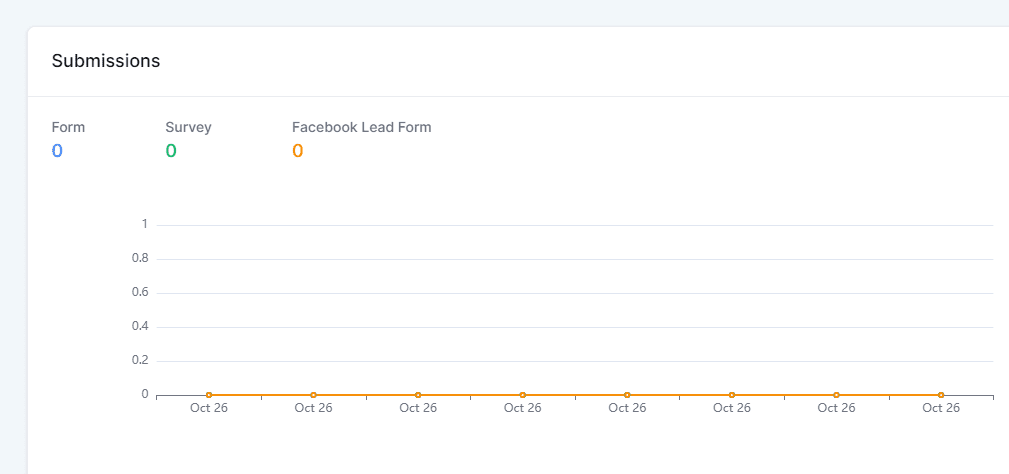The image size is (1009, 474).
Task: Click the first Oct 26 x-axis label
Action: [x=209, y=408]
